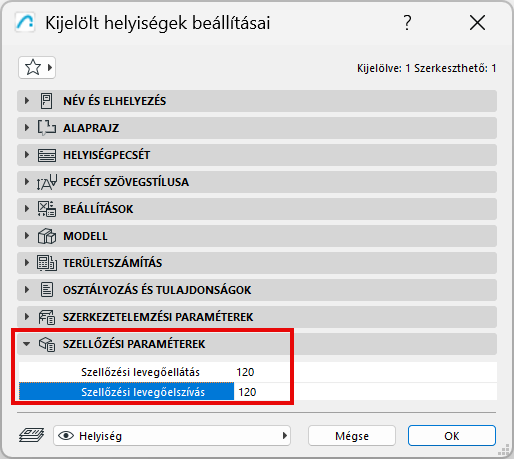Screen dimensions: 514x459
Task: Open the Favorites star button
Action: coord(37,68)
